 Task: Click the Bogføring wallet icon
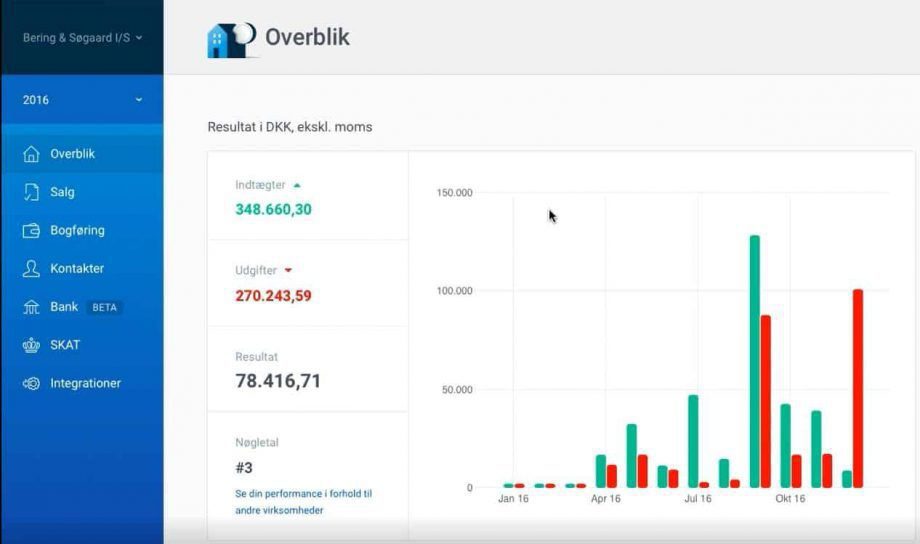pyautogui.click(x=31, y=231)
